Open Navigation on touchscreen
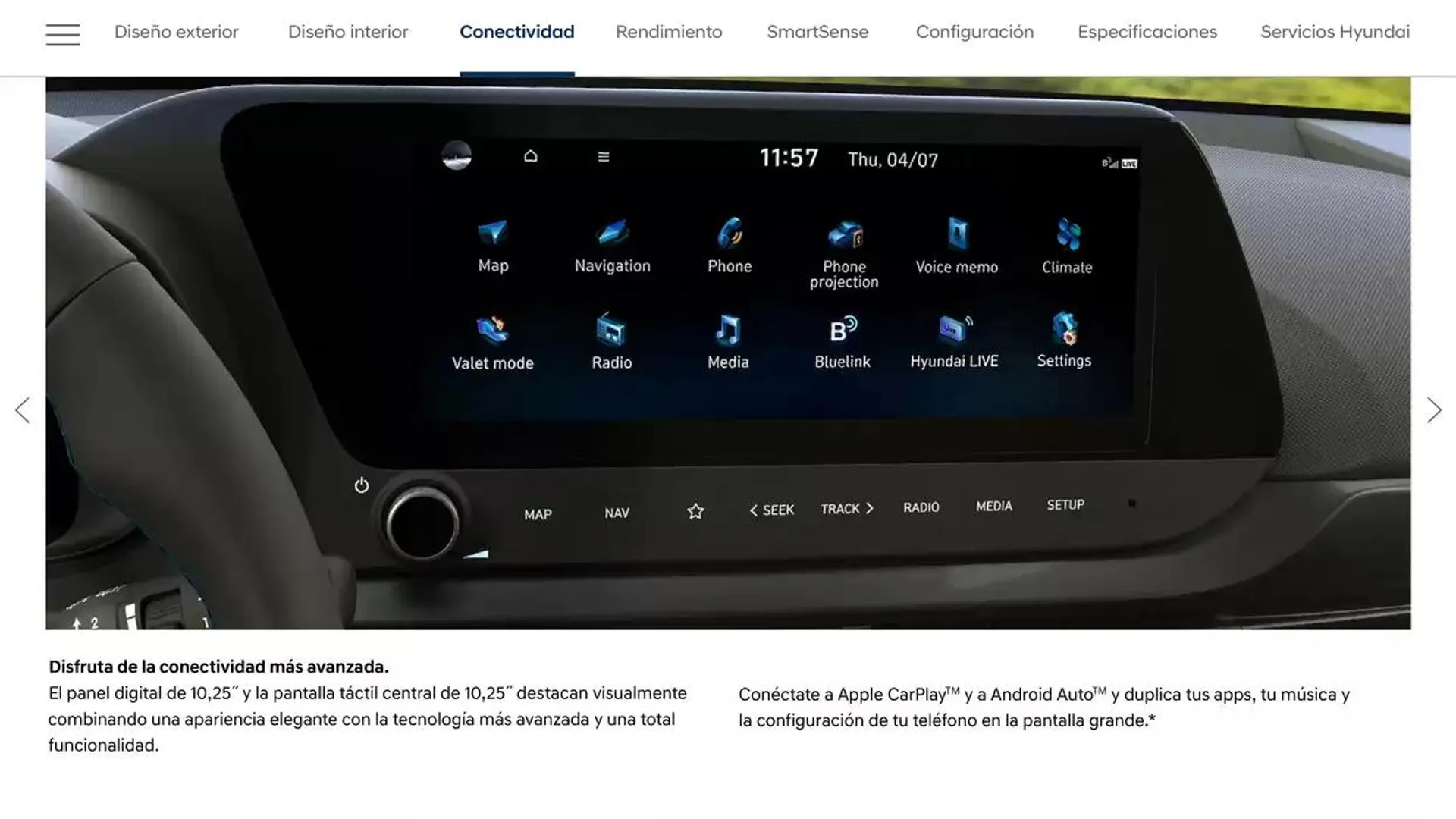 [x=611, y=244]
